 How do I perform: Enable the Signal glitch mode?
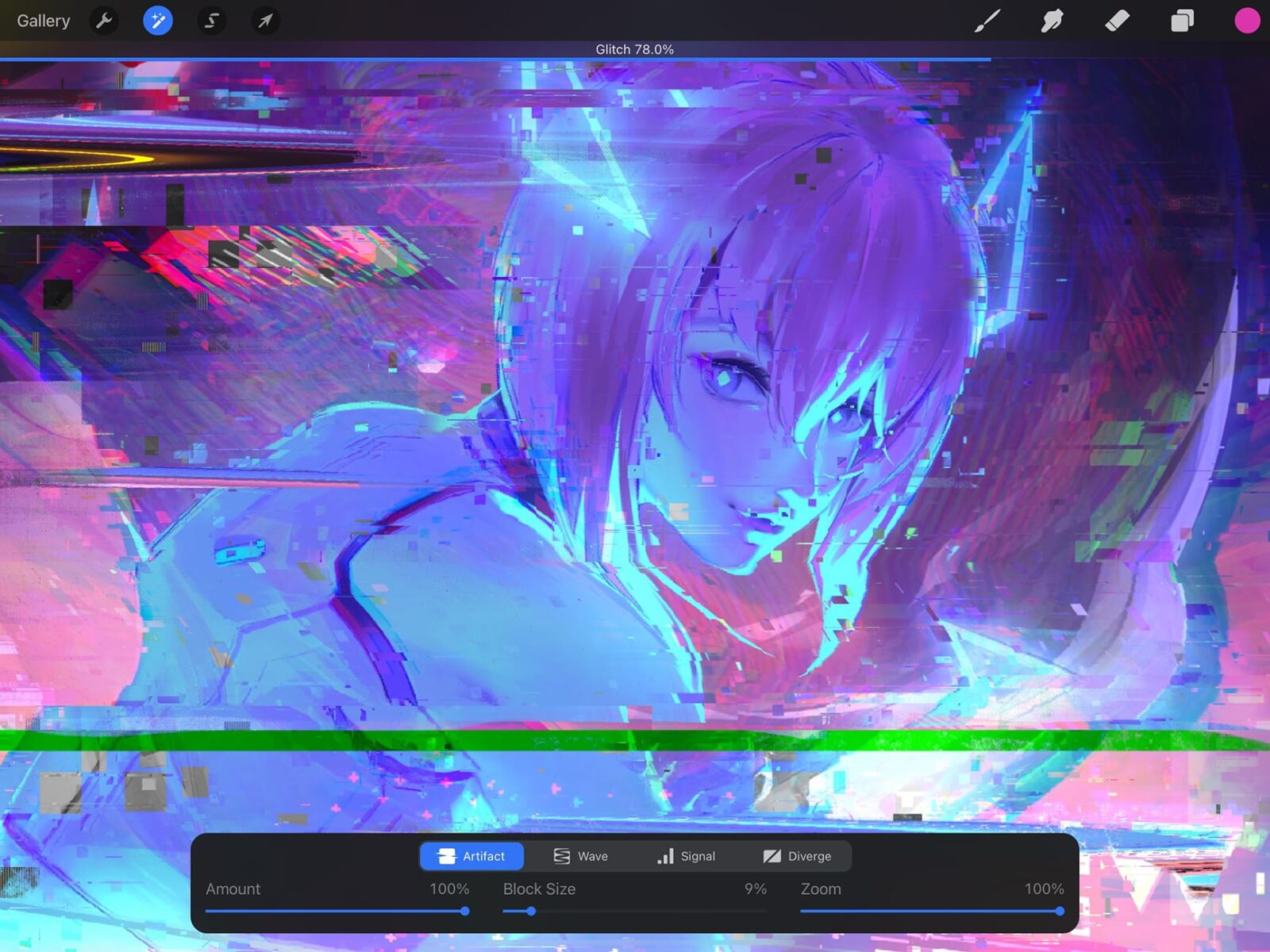pyautogui.click(x=687, y=856)
